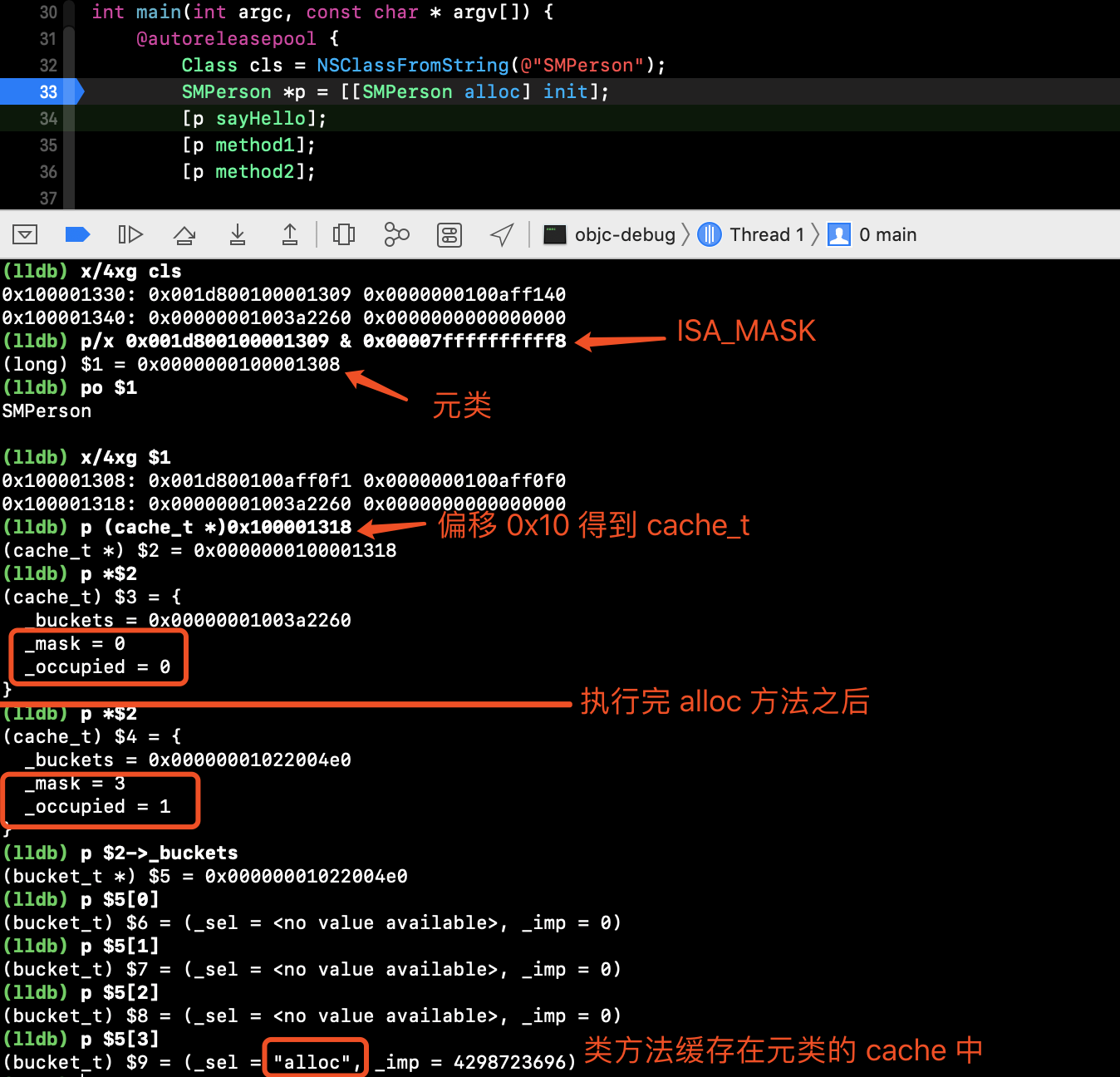Click console line 'po $1'
Image resolution: width=1120 pixels, height=1077 pixels.
pos(109,388)
